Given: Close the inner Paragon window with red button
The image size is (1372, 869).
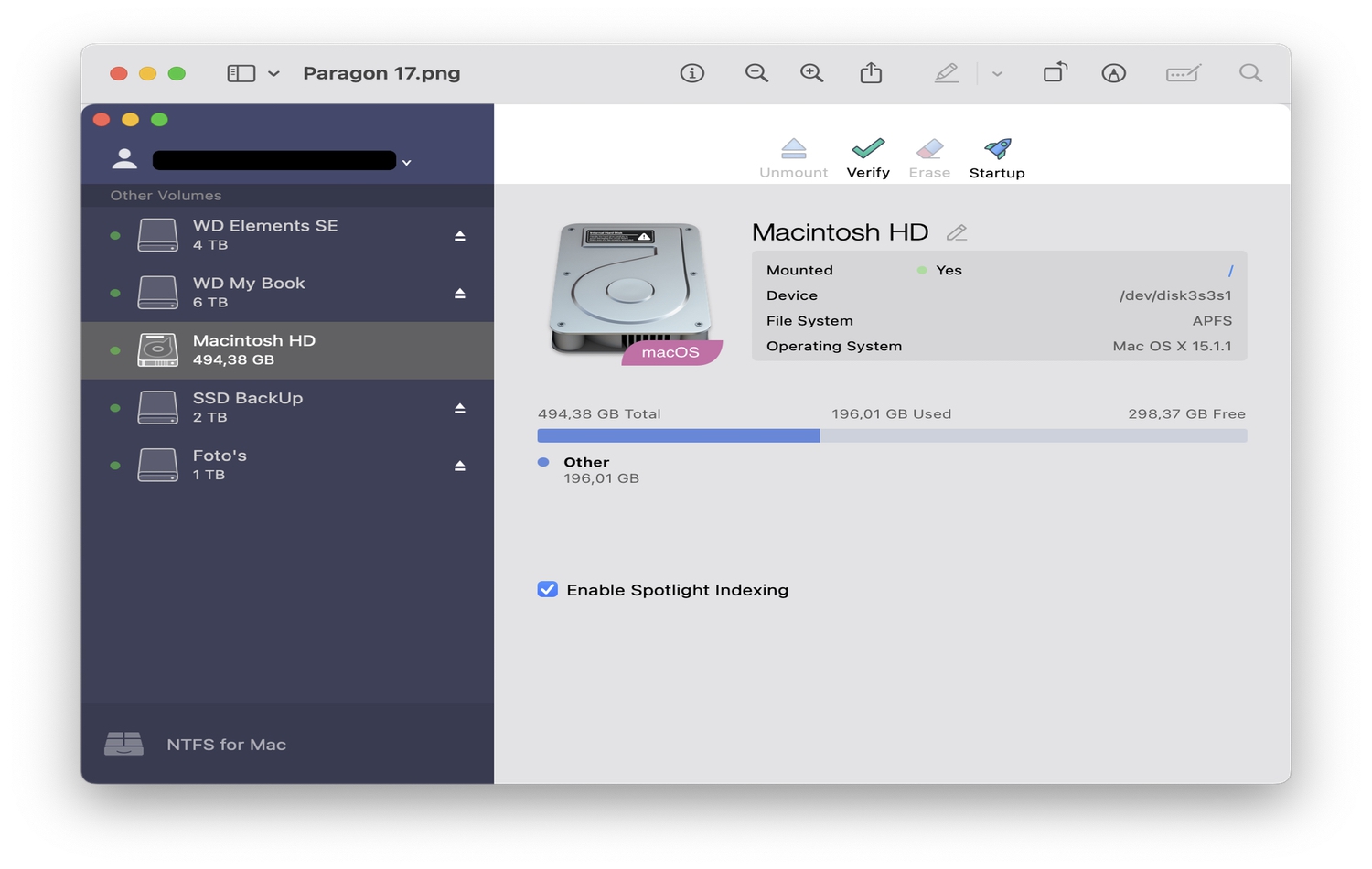Looking at the screenshot, I should pyautogui.click(x=102, y=119).
